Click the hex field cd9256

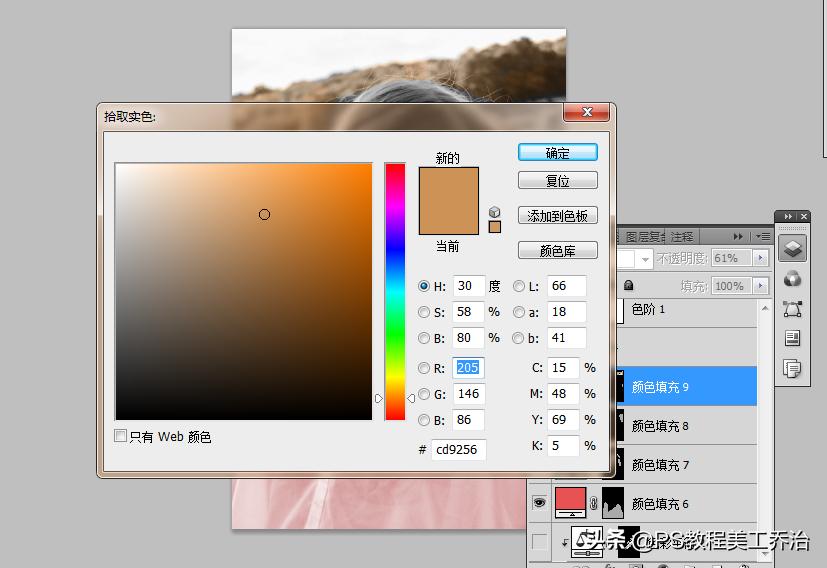[458, 449]
